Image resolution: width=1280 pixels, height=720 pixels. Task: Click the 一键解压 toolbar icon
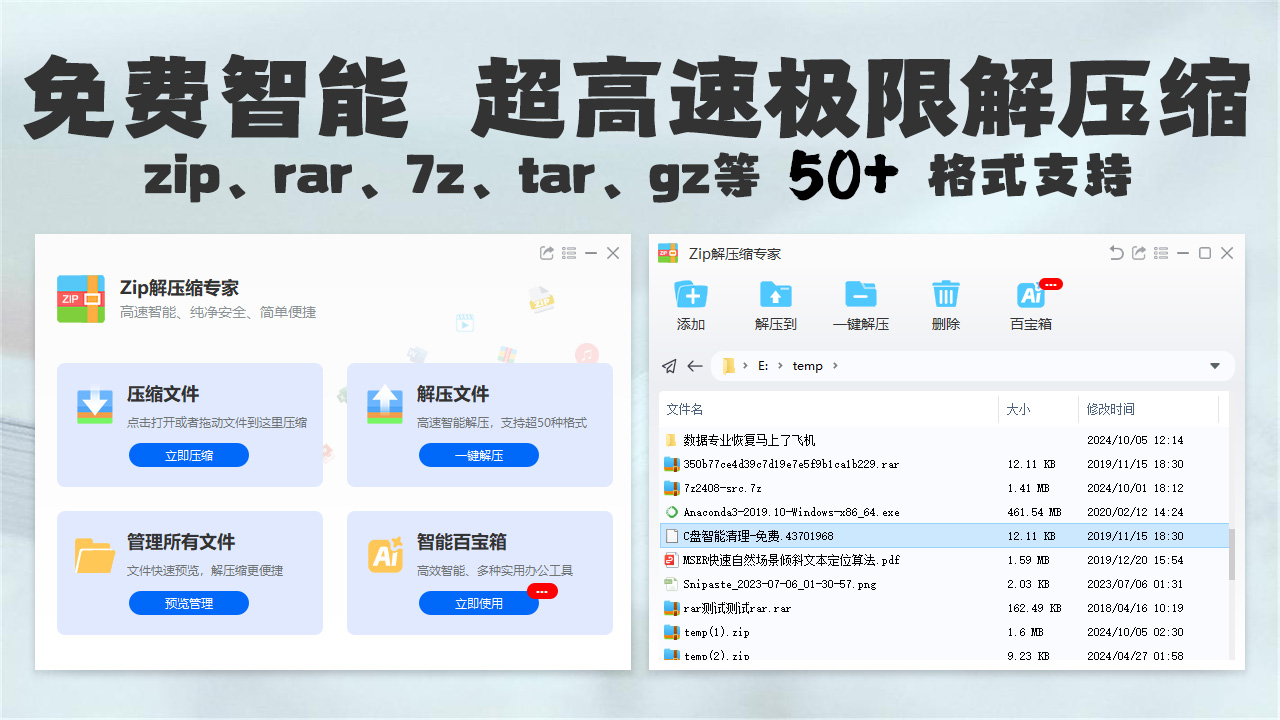point(860,293)
